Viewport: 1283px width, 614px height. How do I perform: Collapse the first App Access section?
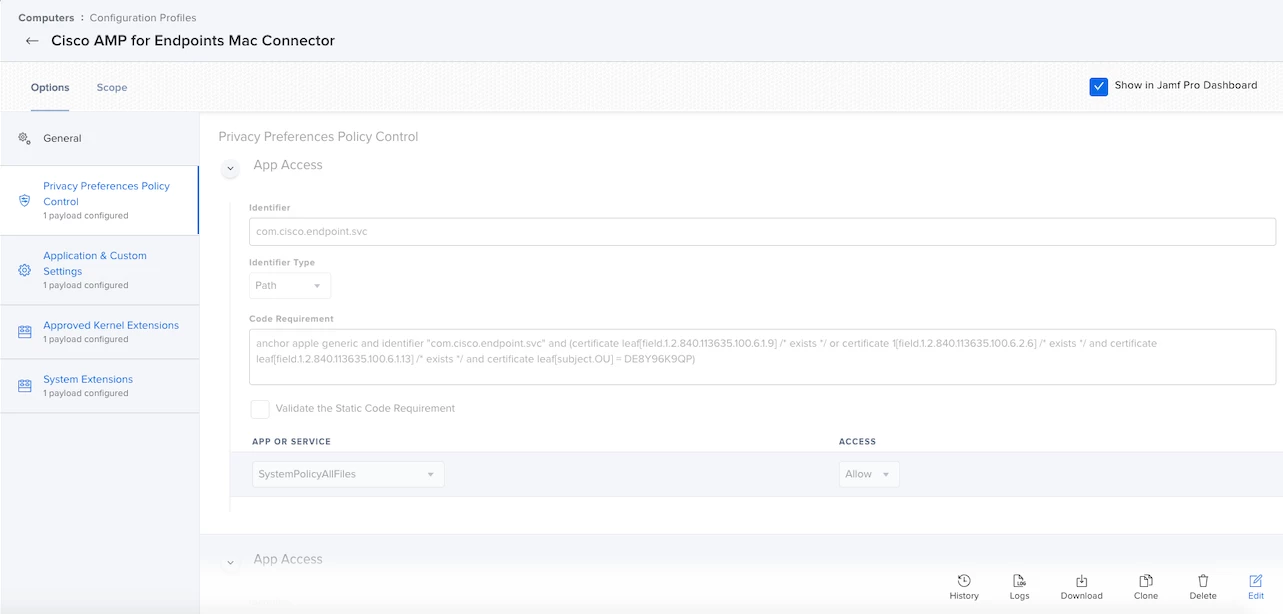click(230, 169)
